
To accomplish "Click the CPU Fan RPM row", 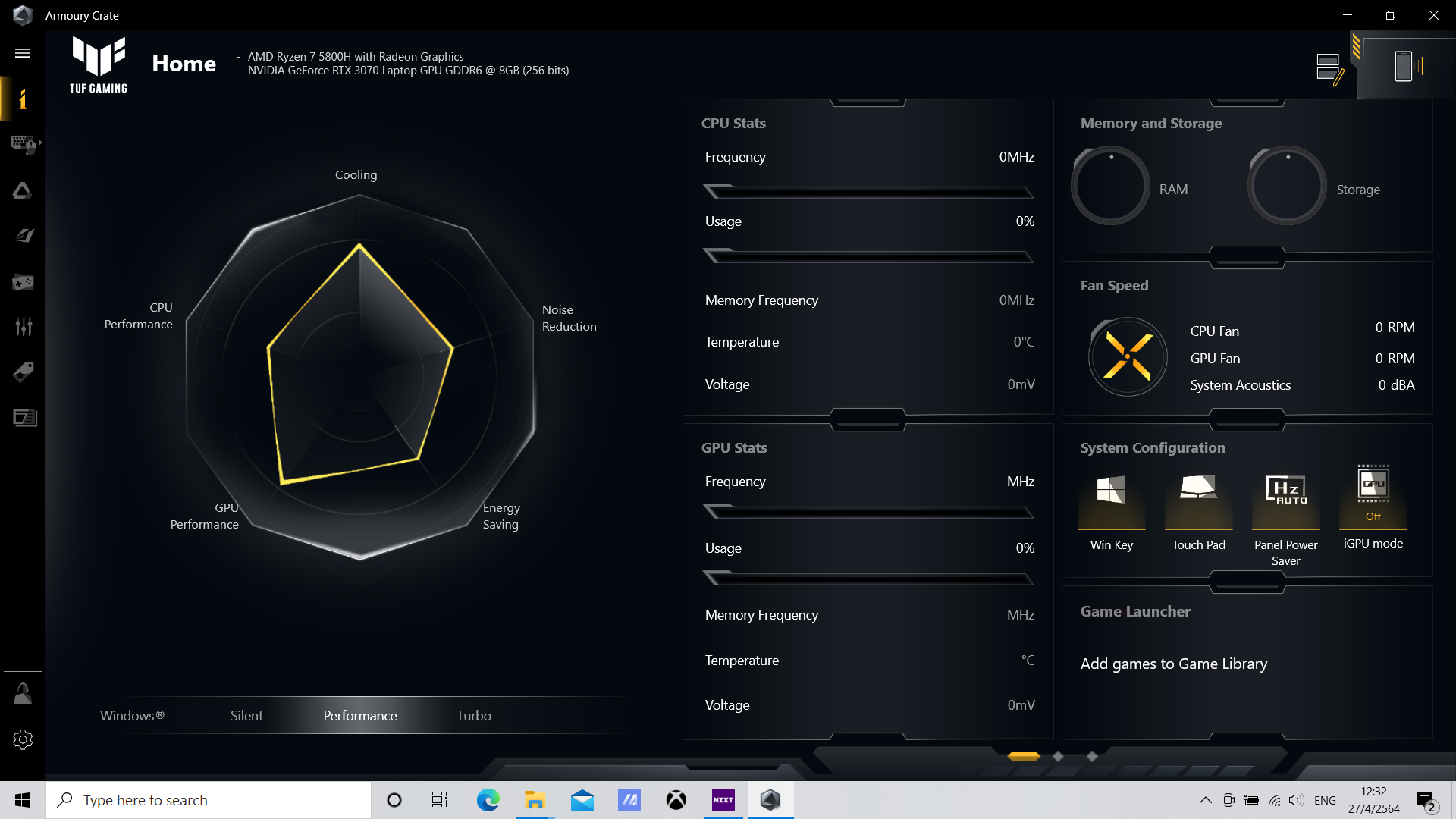I will (1302, 330).
